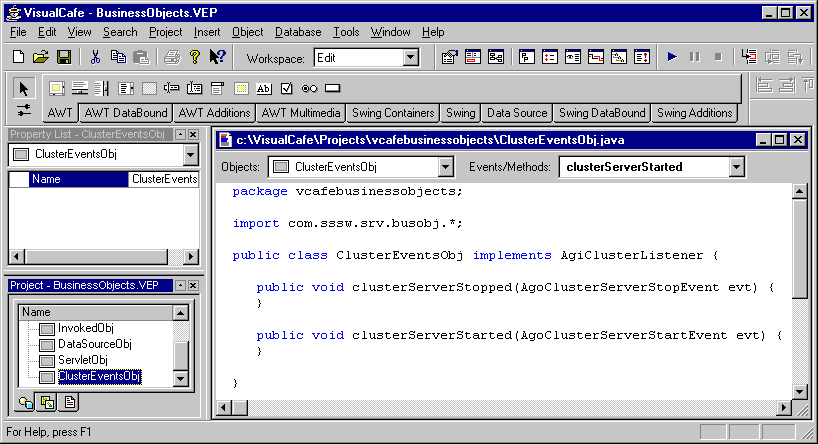This screenshot has width=818, height=444.
Task: Open the Project menu
Action: tap(165, 32)
